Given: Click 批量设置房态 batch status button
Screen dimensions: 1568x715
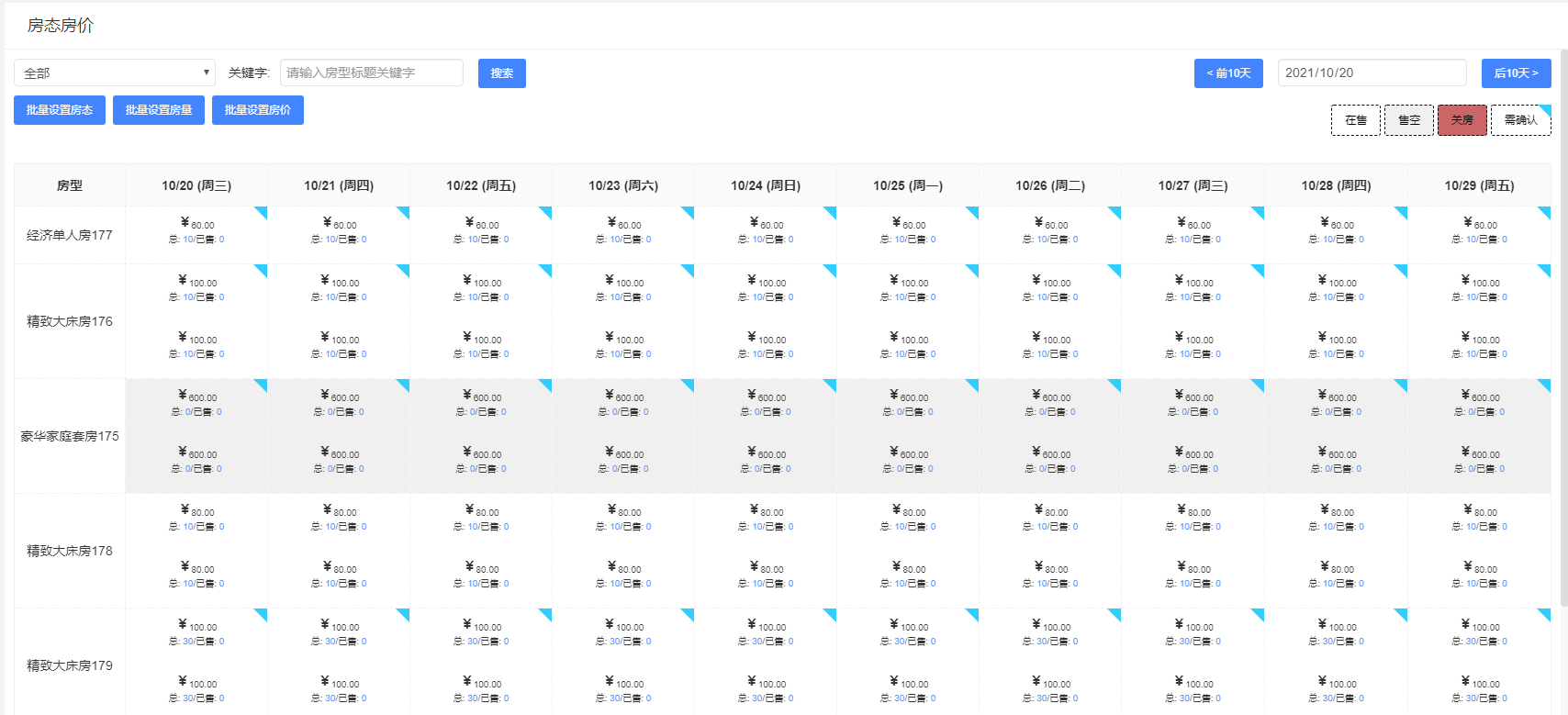Looking at the screenshot, I should click(x=60, y=110).
